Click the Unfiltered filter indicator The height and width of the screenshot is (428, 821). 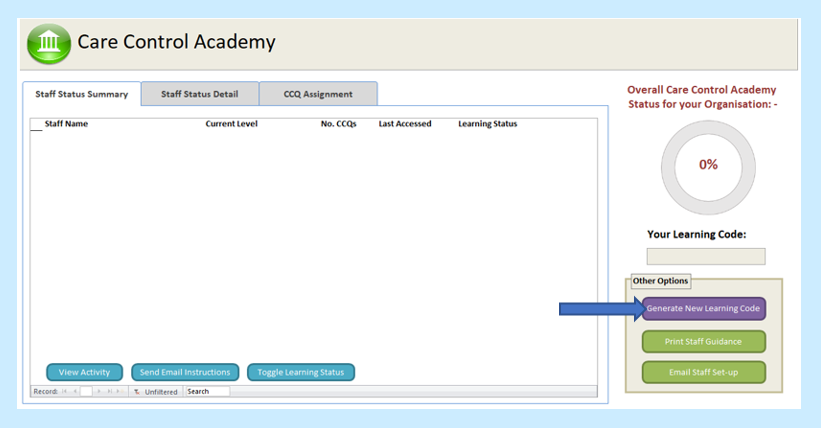pyautogui.click(x=159, y=392)
